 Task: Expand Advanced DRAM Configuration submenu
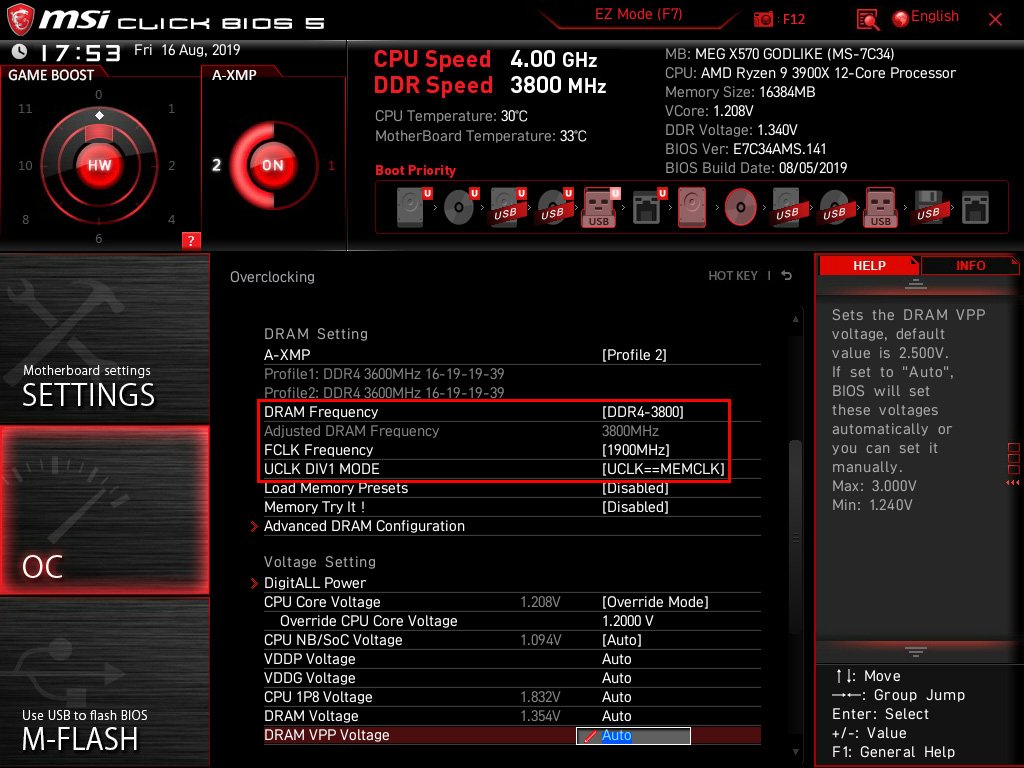[364, 526]
